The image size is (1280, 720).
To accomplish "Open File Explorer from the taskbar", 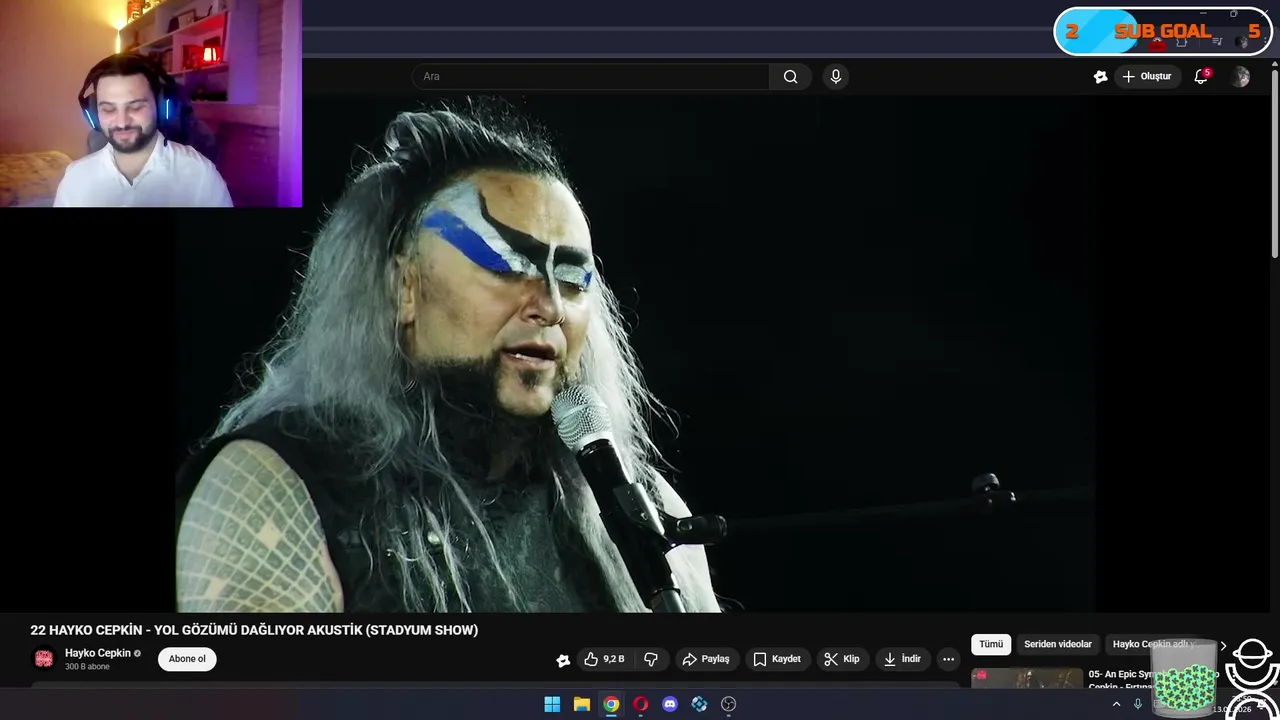I will (581, 705).
